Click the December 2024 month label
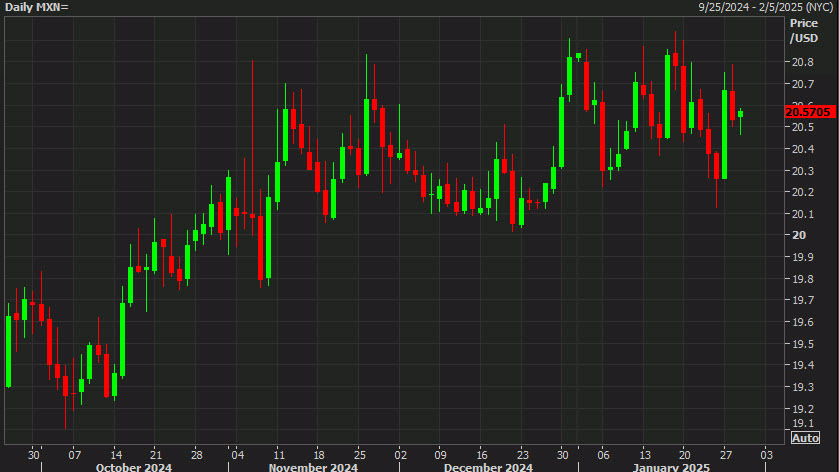 (488, 467)
